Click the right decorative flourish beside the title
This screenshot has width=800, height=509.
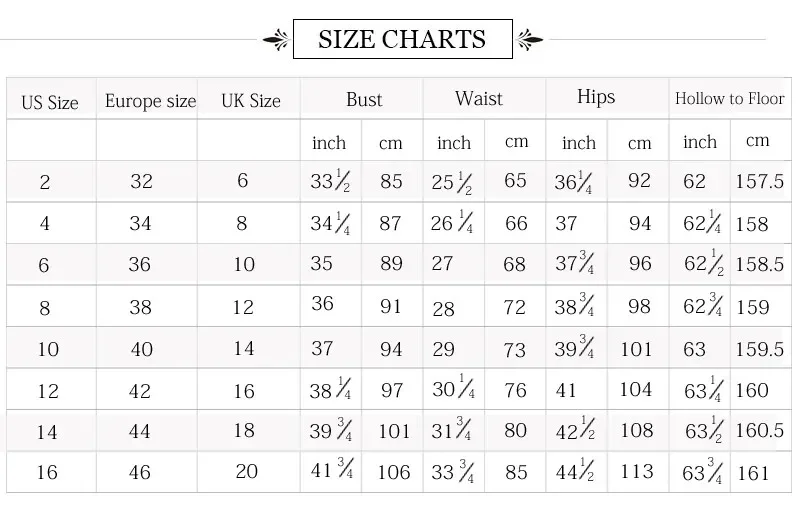click(529, 40)
